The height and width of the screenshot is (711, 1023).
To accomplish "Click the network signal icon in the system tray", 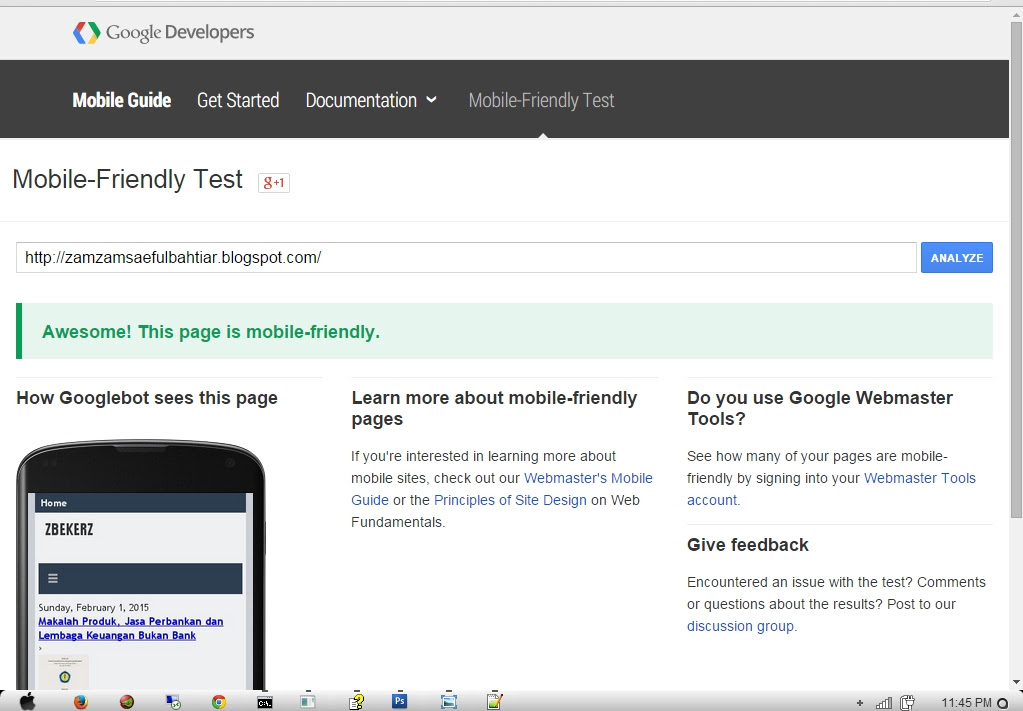I will 882,703.
